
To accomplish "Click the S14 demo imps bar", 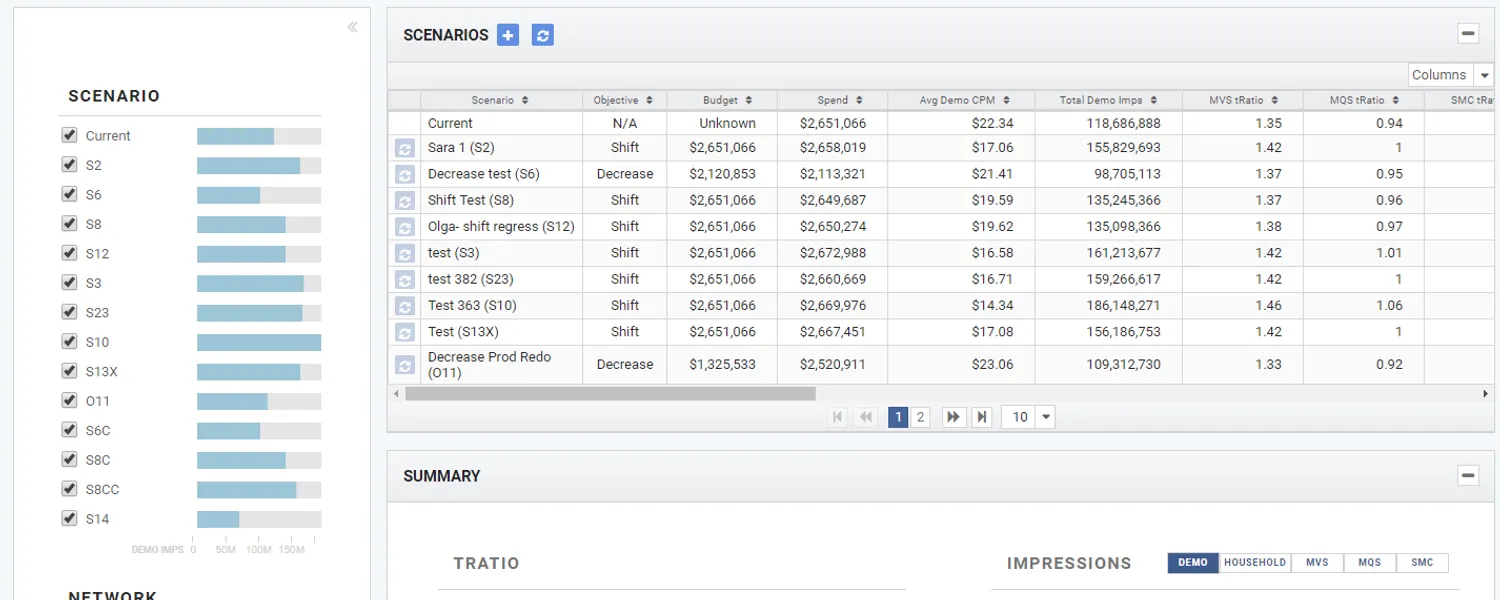I will tap(218, 519).
